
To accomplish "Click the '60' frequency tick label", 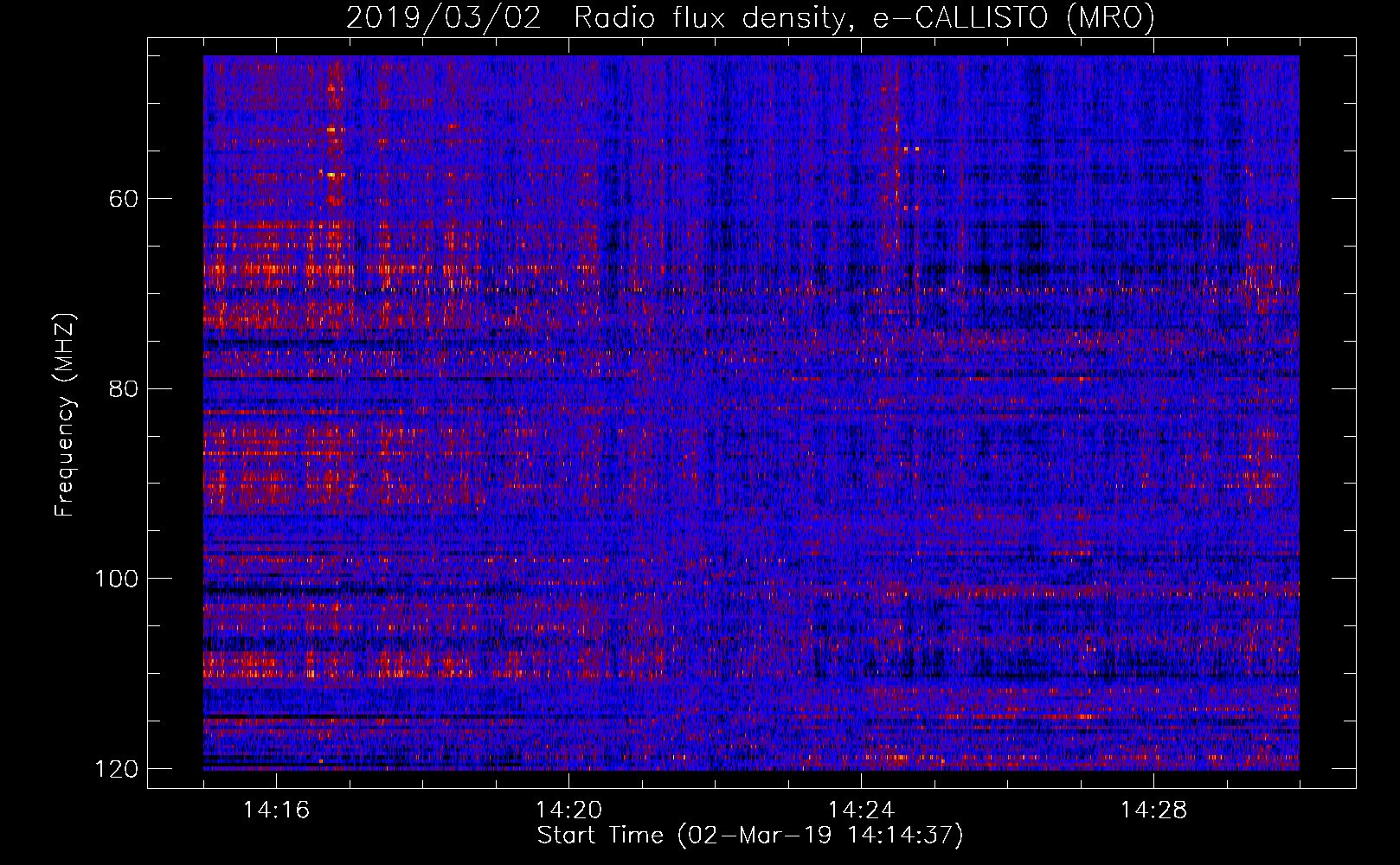I will pyautogui.click(x=125, y=199).
